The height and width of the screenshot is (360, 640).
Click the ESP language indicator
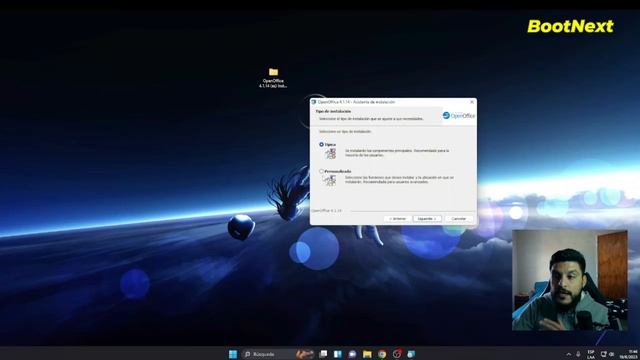pyautogui.click(x=591, y=354)
